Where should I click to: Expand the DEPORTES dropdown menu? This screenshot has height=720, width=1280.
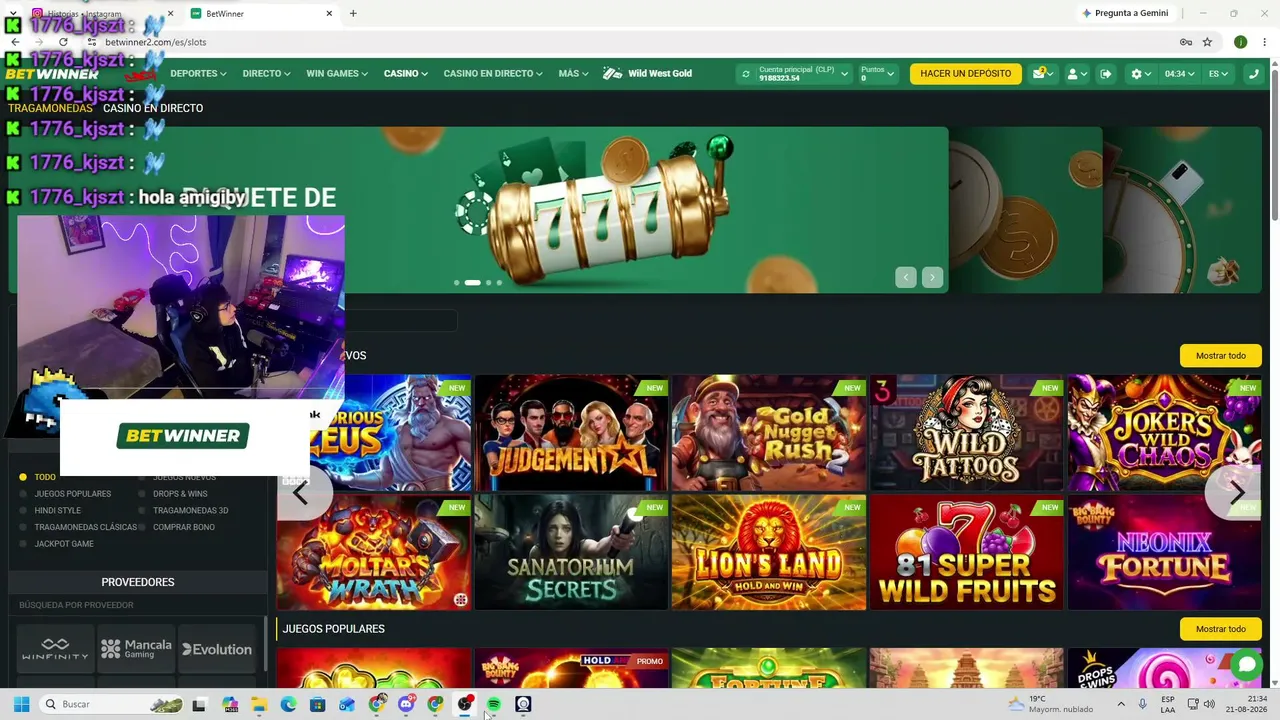click(x=198, y=74)
